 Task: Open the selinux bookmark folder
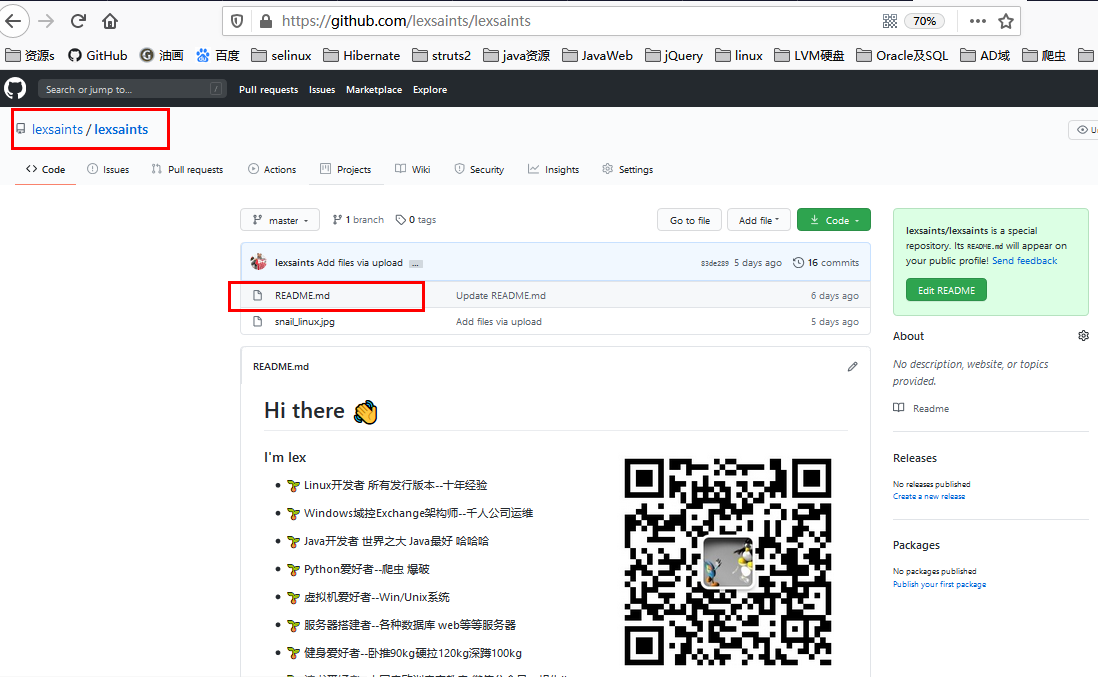(x=282, y=55)
